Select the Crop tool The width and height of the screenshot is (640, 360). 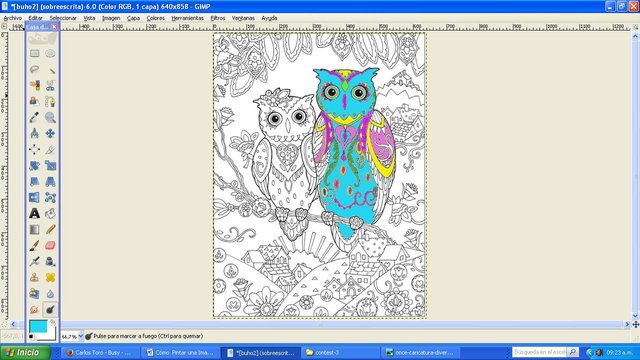point(50,149)
